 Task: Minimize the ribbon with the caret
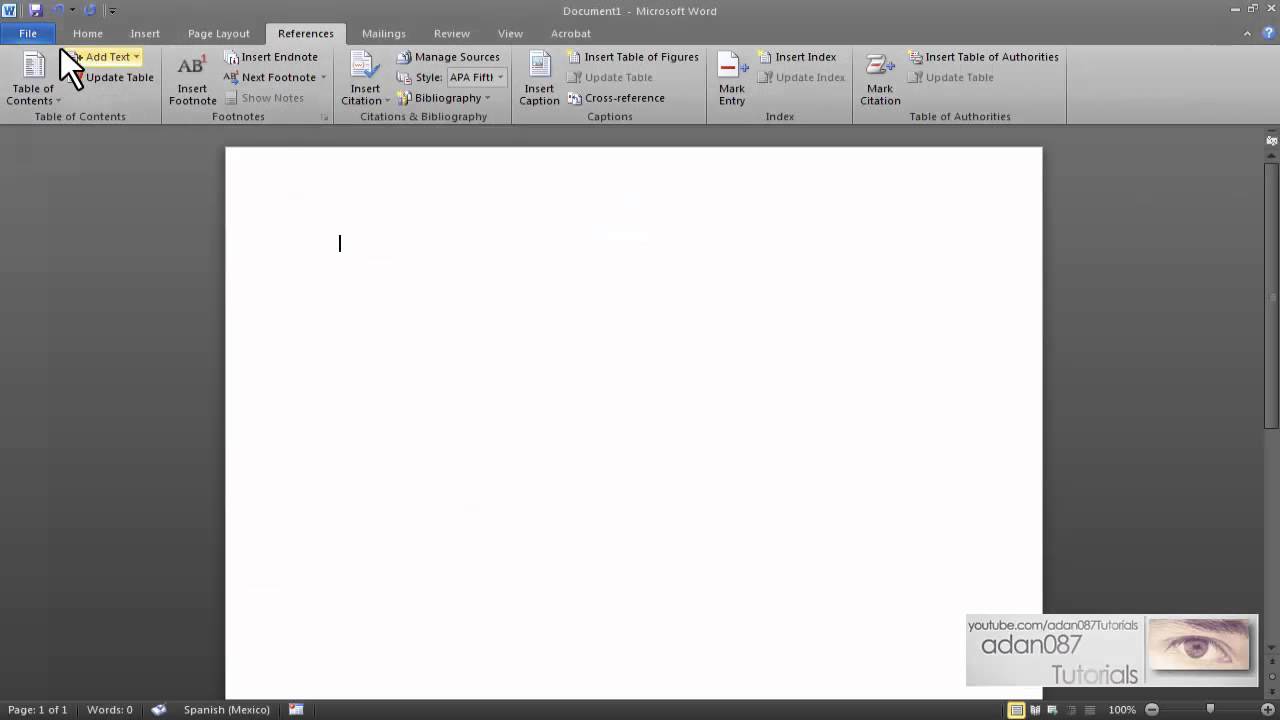[x=1248, y=33]
